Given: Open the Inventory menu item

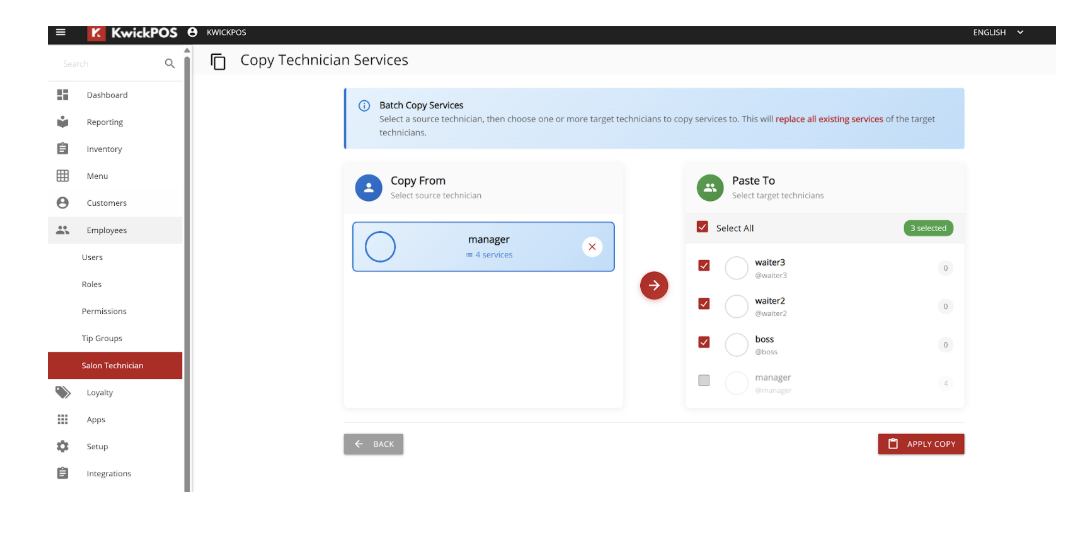Looking at the screenshot, I should coord(115,149).
